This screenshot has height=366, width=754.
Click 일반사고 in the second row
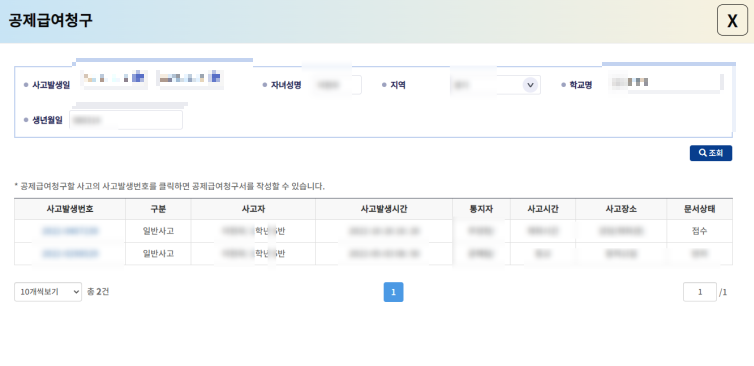158,253
